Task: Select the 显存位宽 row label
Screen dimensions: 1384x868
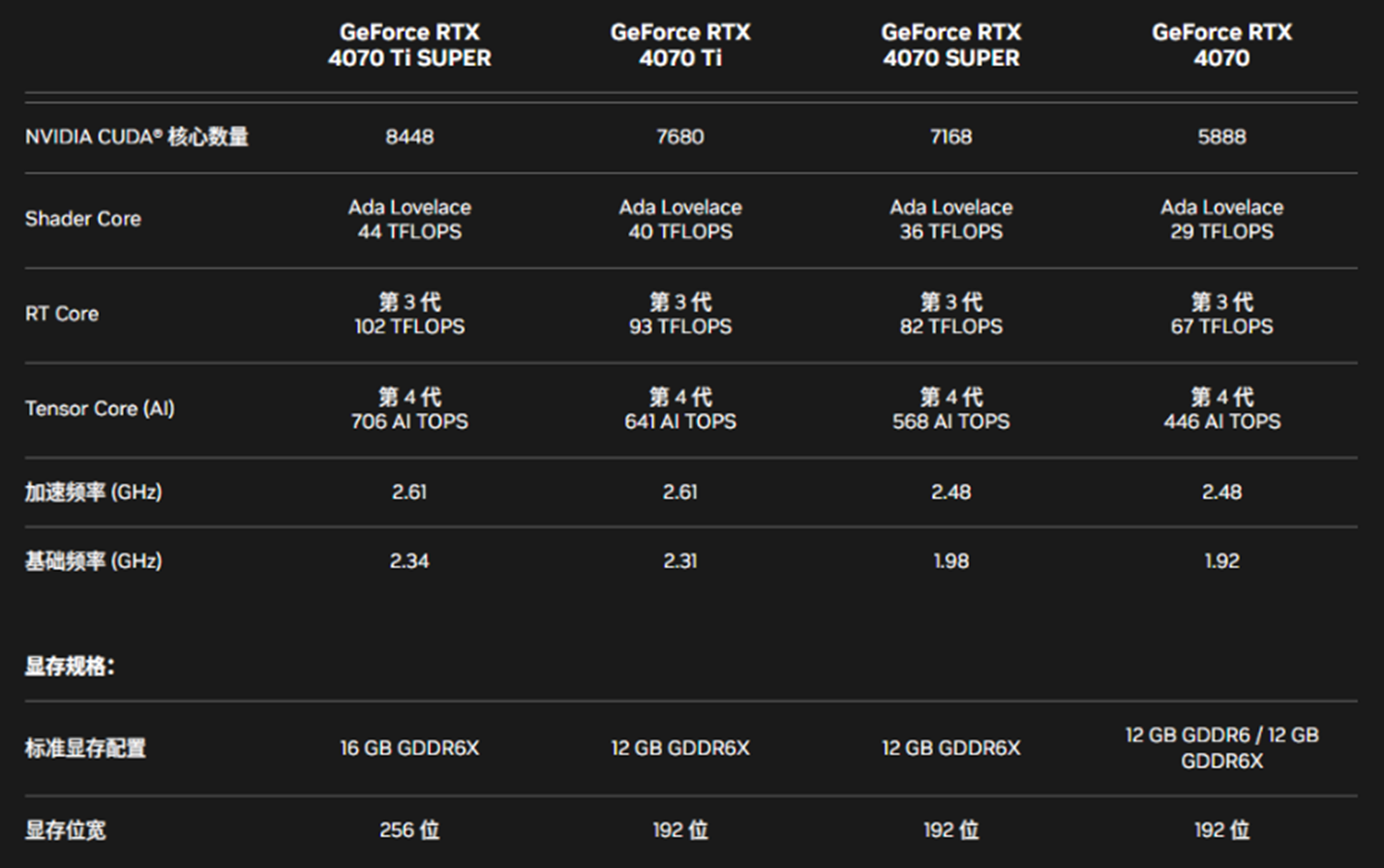Action: tap(66, 830)
